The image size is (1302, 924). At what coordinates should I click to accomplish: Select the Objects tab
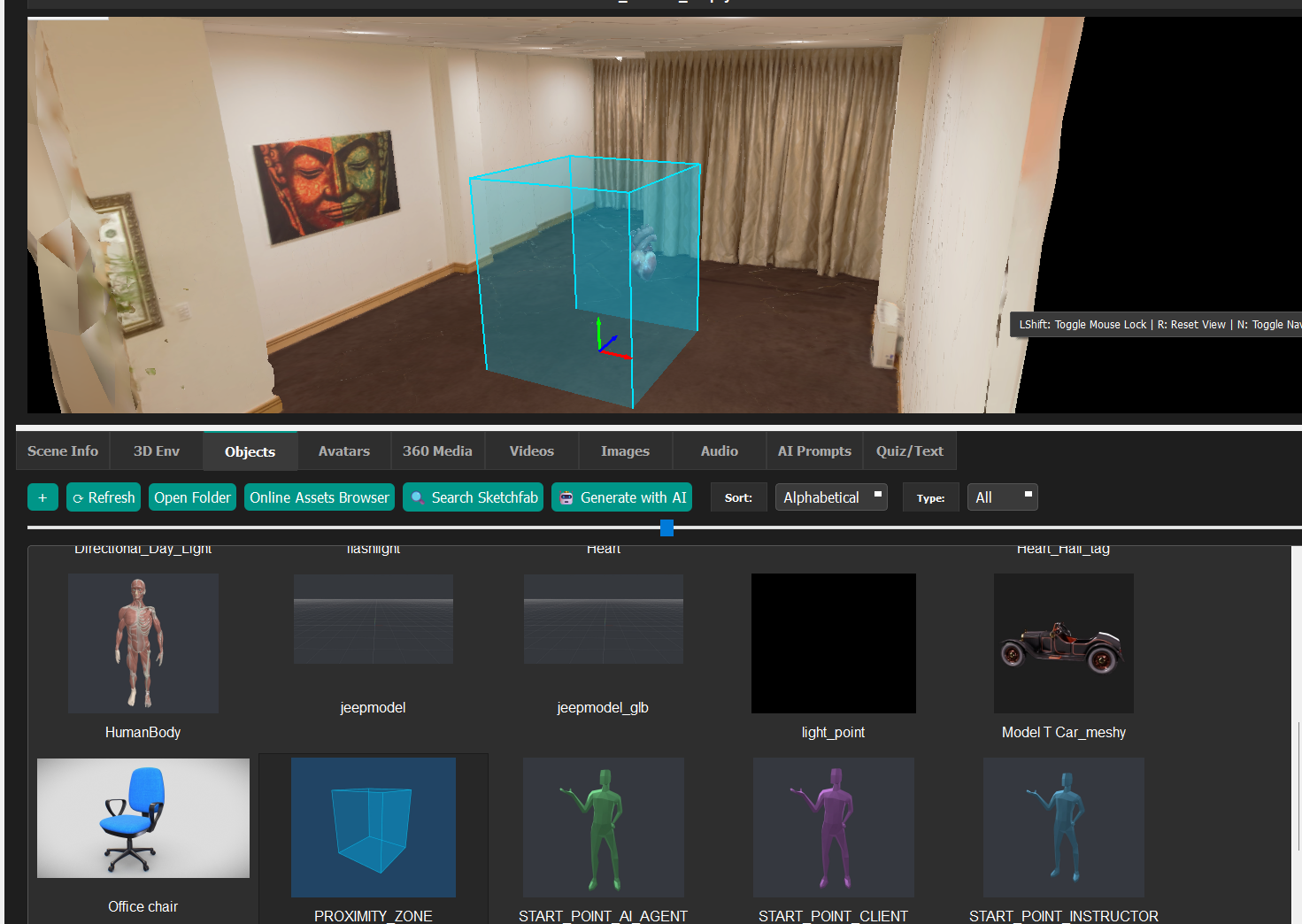pos(250,451)
